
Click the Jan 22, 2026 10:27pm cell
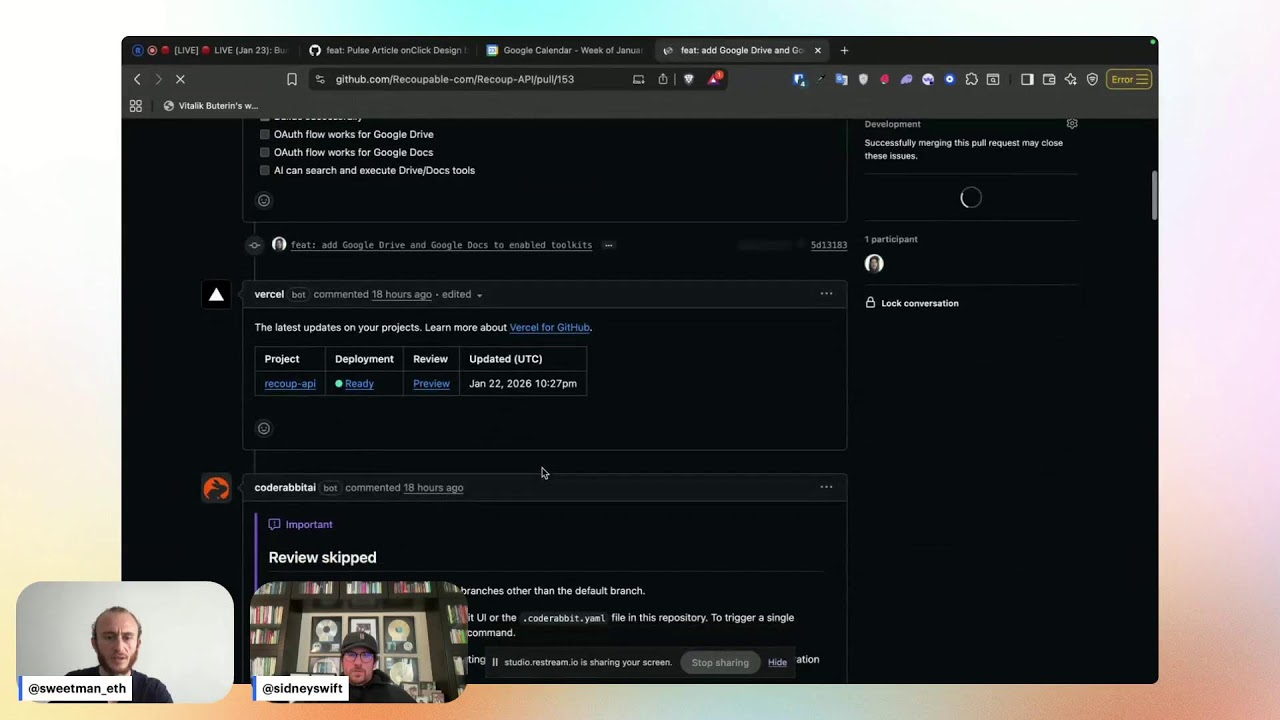pyautogui.click(x=522, y=384)
